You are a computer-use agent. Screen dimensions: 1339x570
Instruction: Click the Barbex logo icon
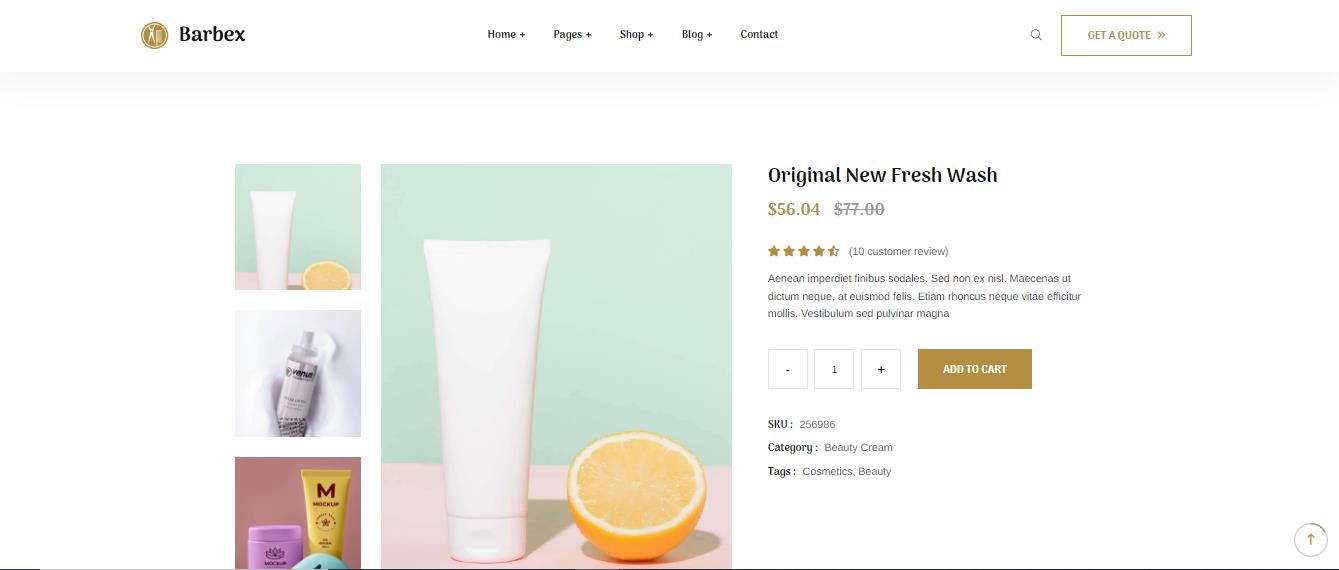[154, 35]
